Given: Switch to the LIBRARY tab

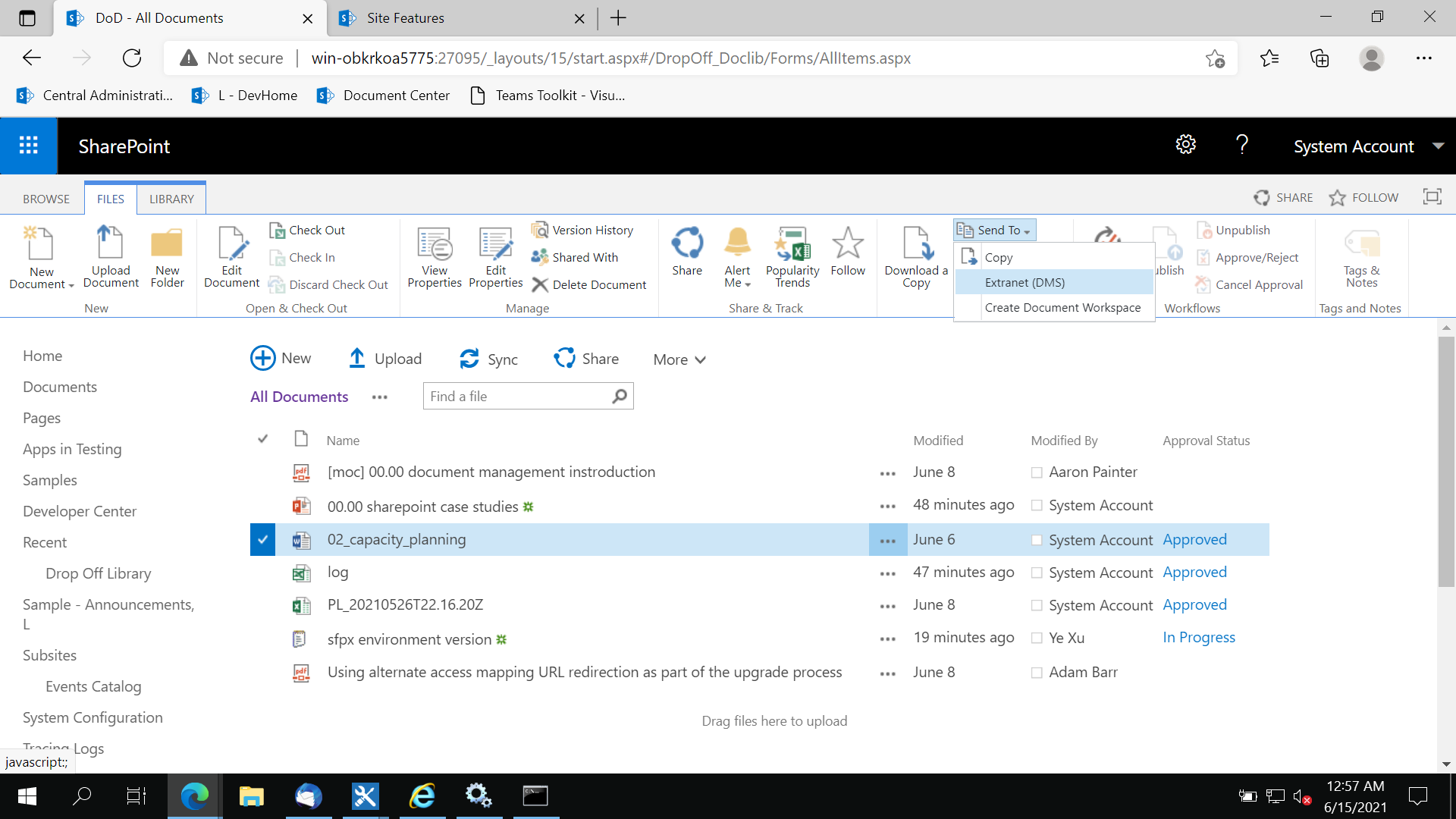Looking at the screenshot, I should [x=171, y=199].
